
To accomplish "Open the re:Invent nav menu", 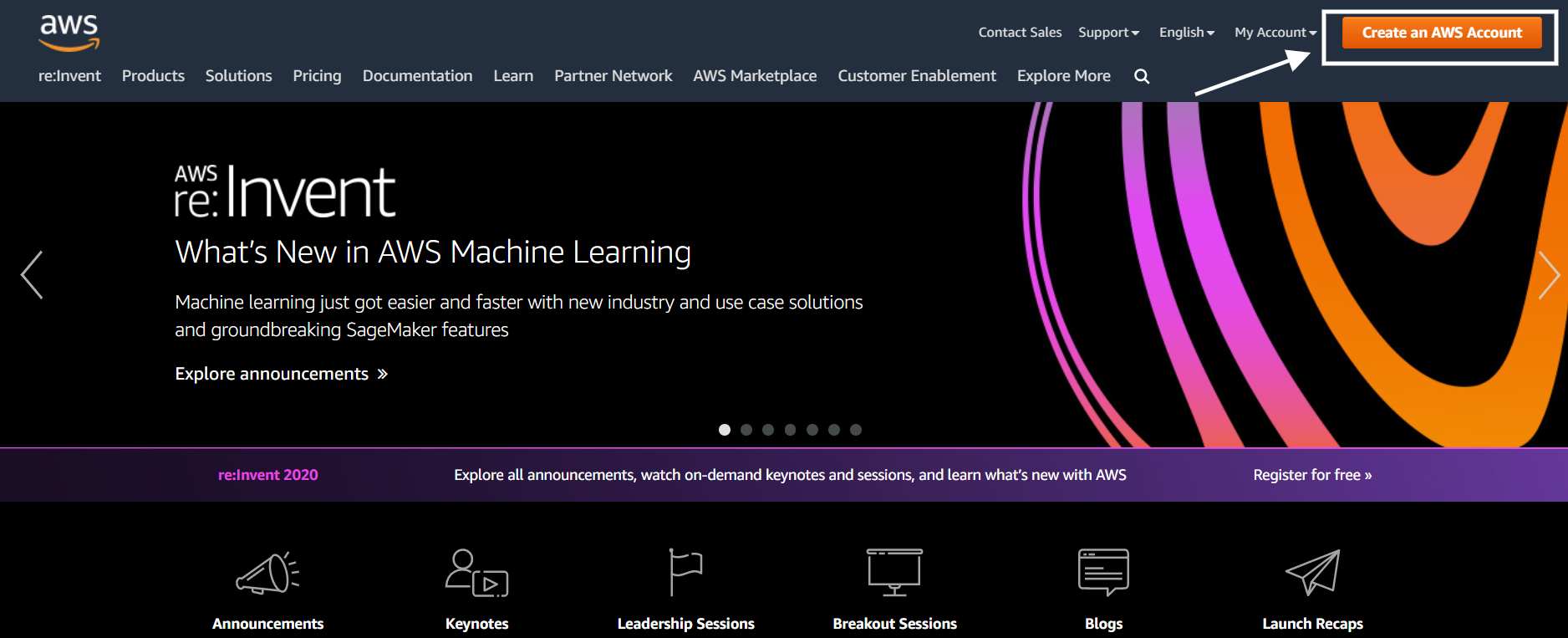I will click(69, 76).
